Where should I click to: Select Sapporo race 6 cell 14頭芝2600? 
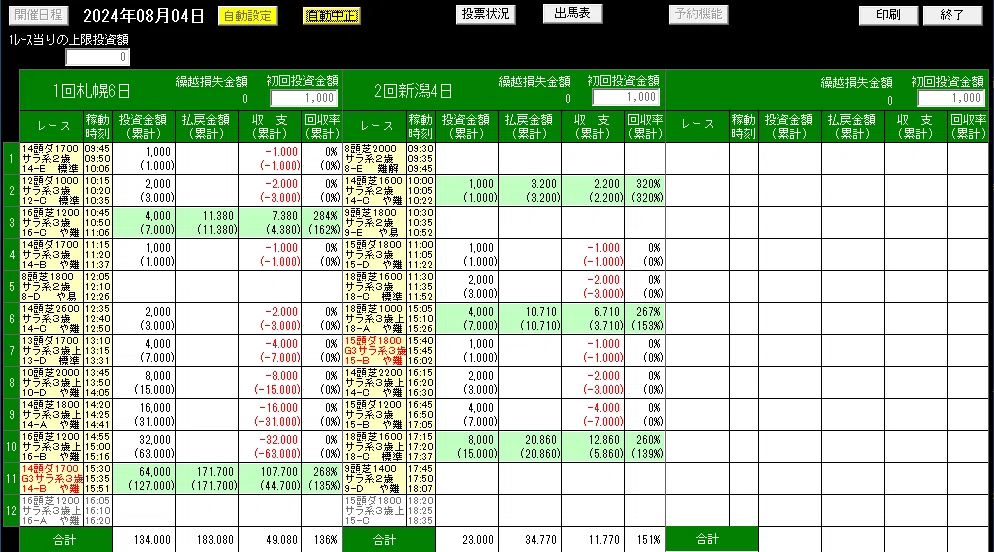tap(51, 319)
